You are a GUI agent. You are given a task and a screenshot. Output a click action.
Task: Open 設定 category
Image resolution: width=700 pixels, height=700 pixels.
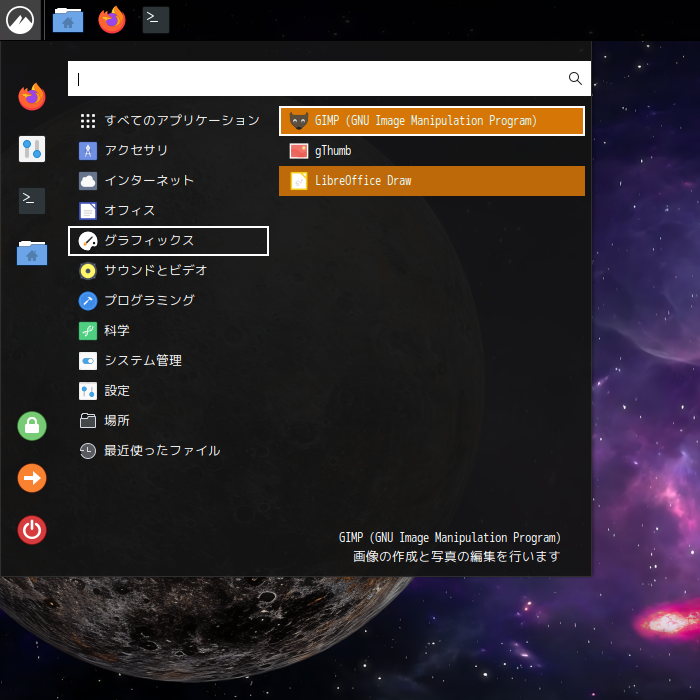[168, 391]
